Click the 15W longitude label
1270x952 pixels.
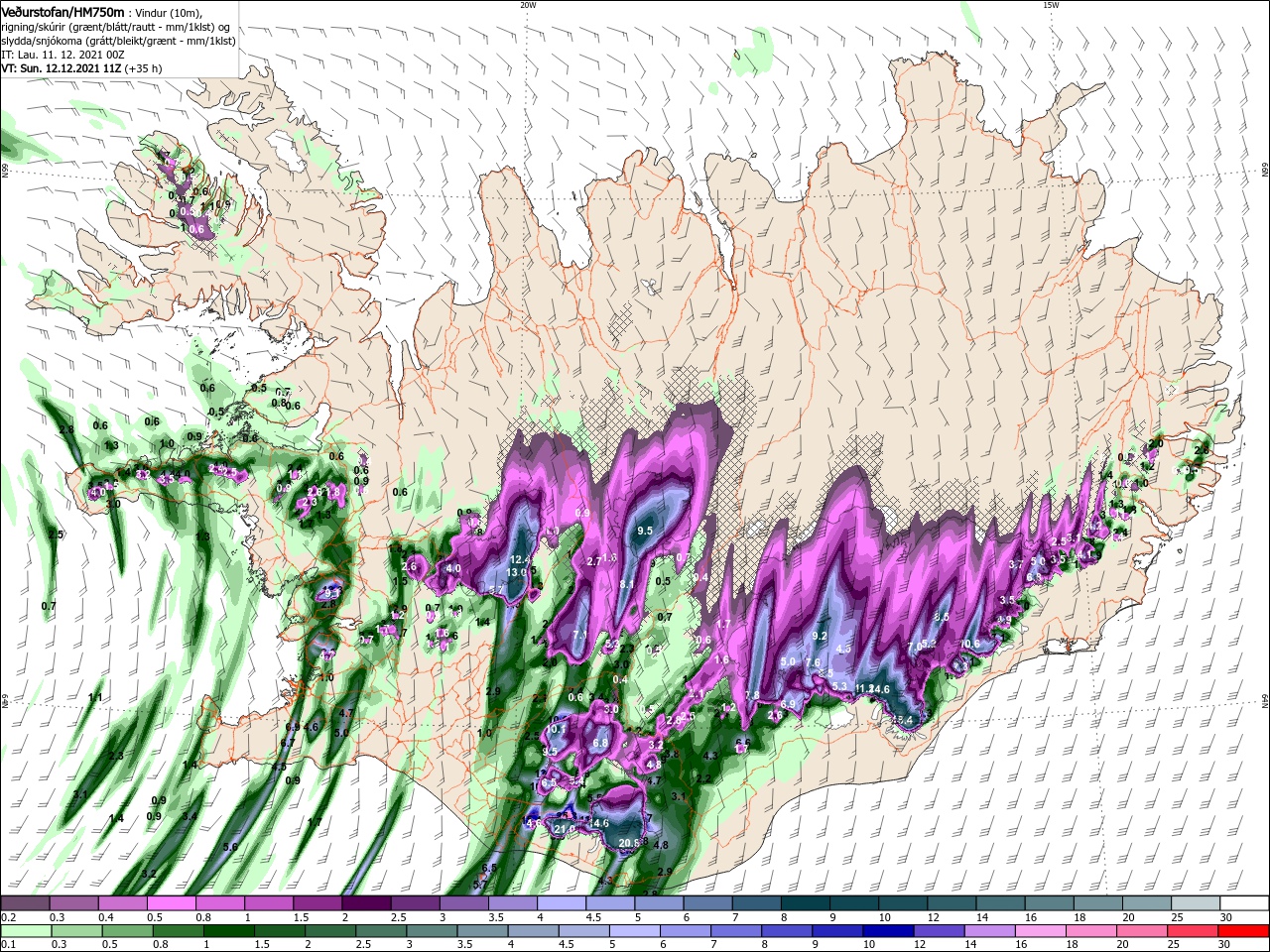[1050, 5]
